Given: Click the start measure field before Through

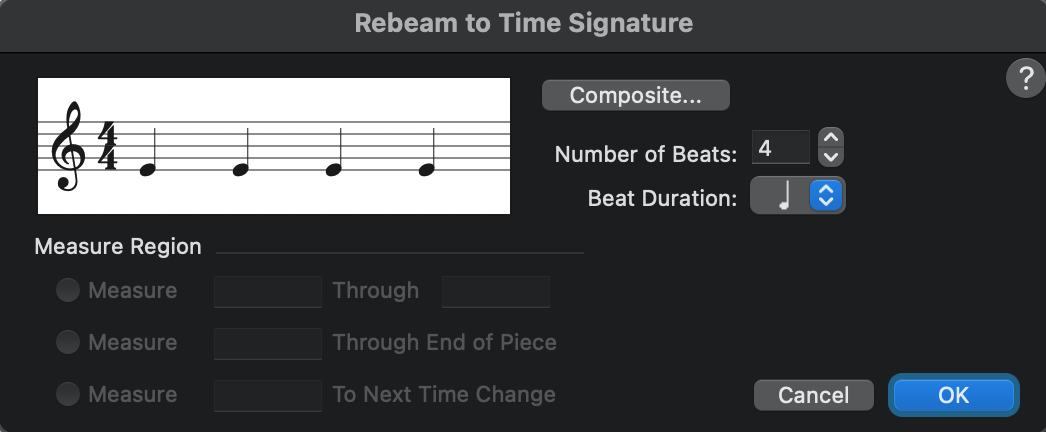Looking at the screenshot, I should click(x=268, y=291).
